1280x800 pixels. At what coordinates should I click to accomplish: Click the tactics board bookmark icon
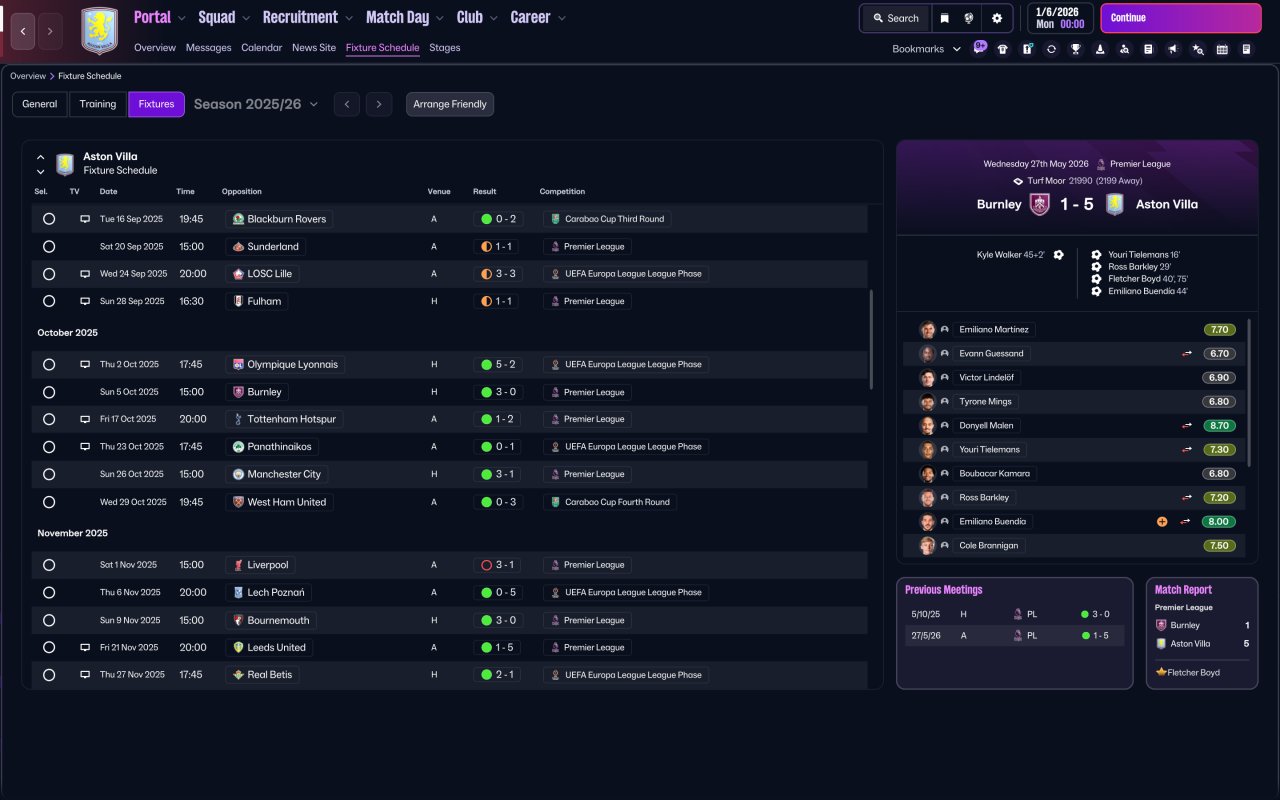[x=1027, y=49]
